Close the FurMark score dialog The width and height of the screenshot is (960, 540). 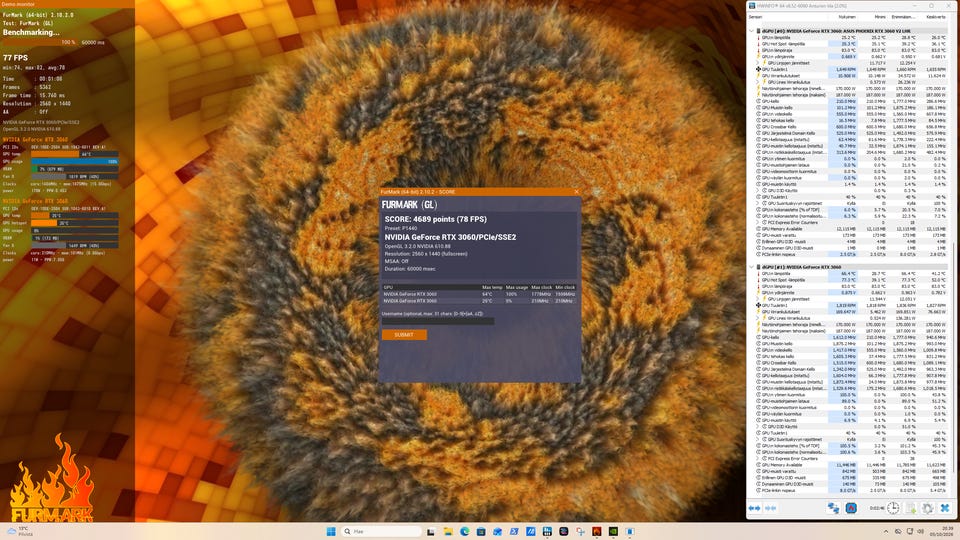point(576,192)
